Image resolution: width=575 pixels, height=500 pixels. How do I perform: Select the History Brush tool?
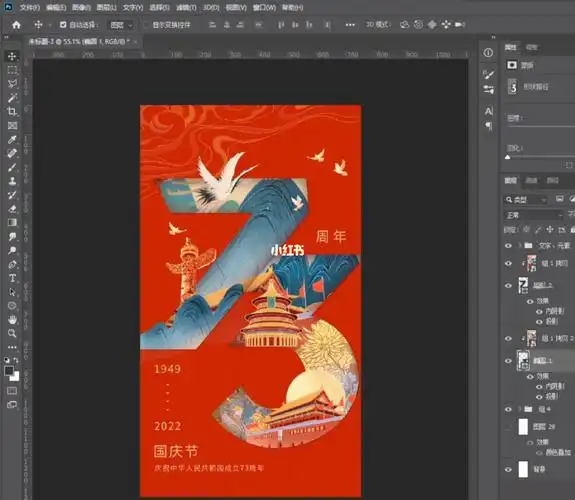(12, 195)
